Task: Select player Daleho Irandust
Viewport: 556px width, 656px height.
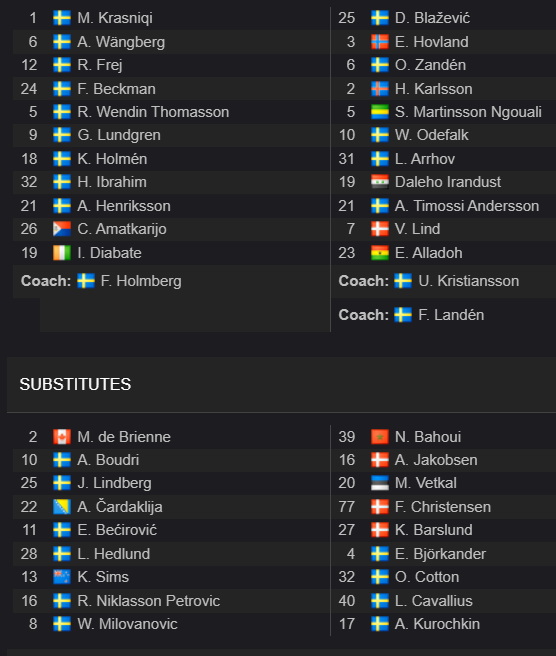Action: click(x=448, y=182)
